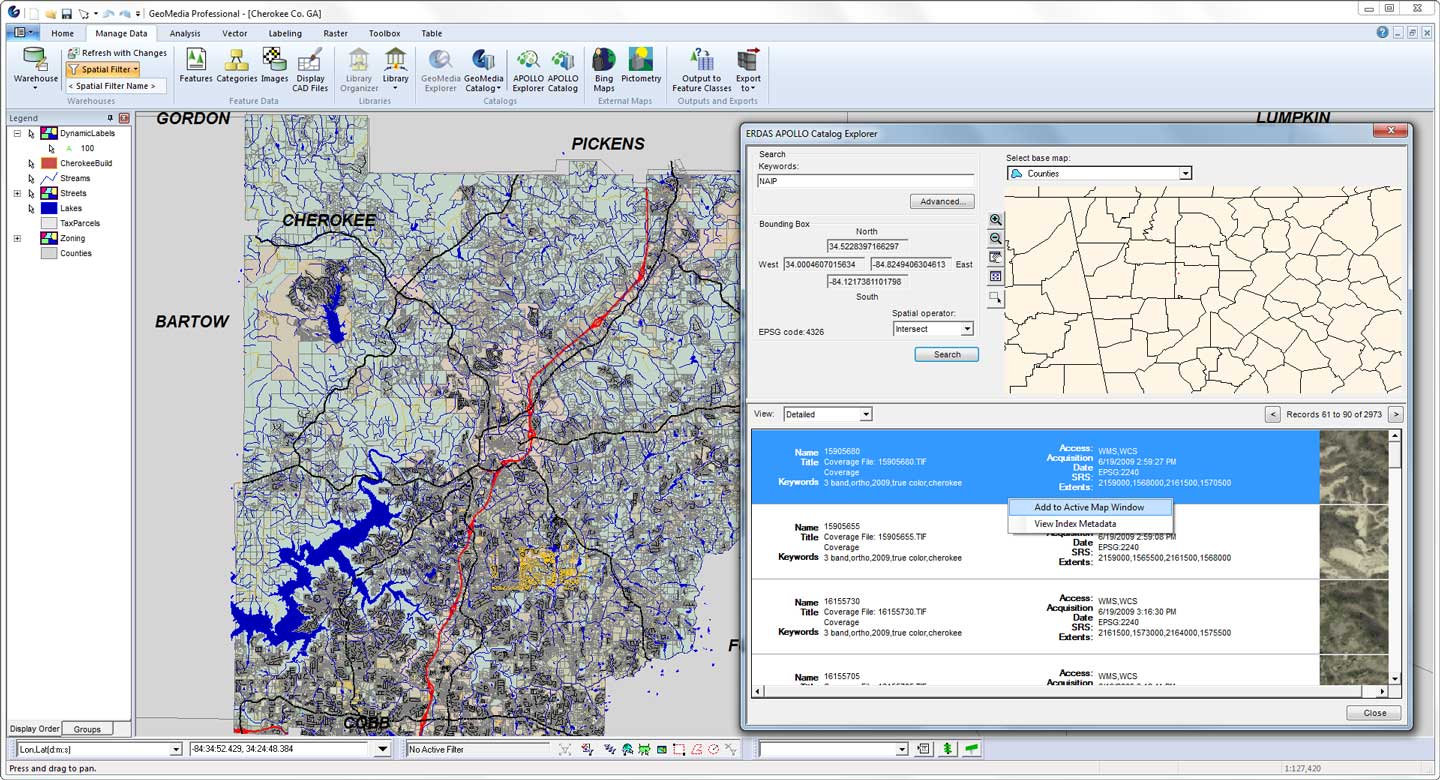Click the select-rectangle tool below base map tools
Viewport: 1440px width, 780px height.
pos(995,297)
